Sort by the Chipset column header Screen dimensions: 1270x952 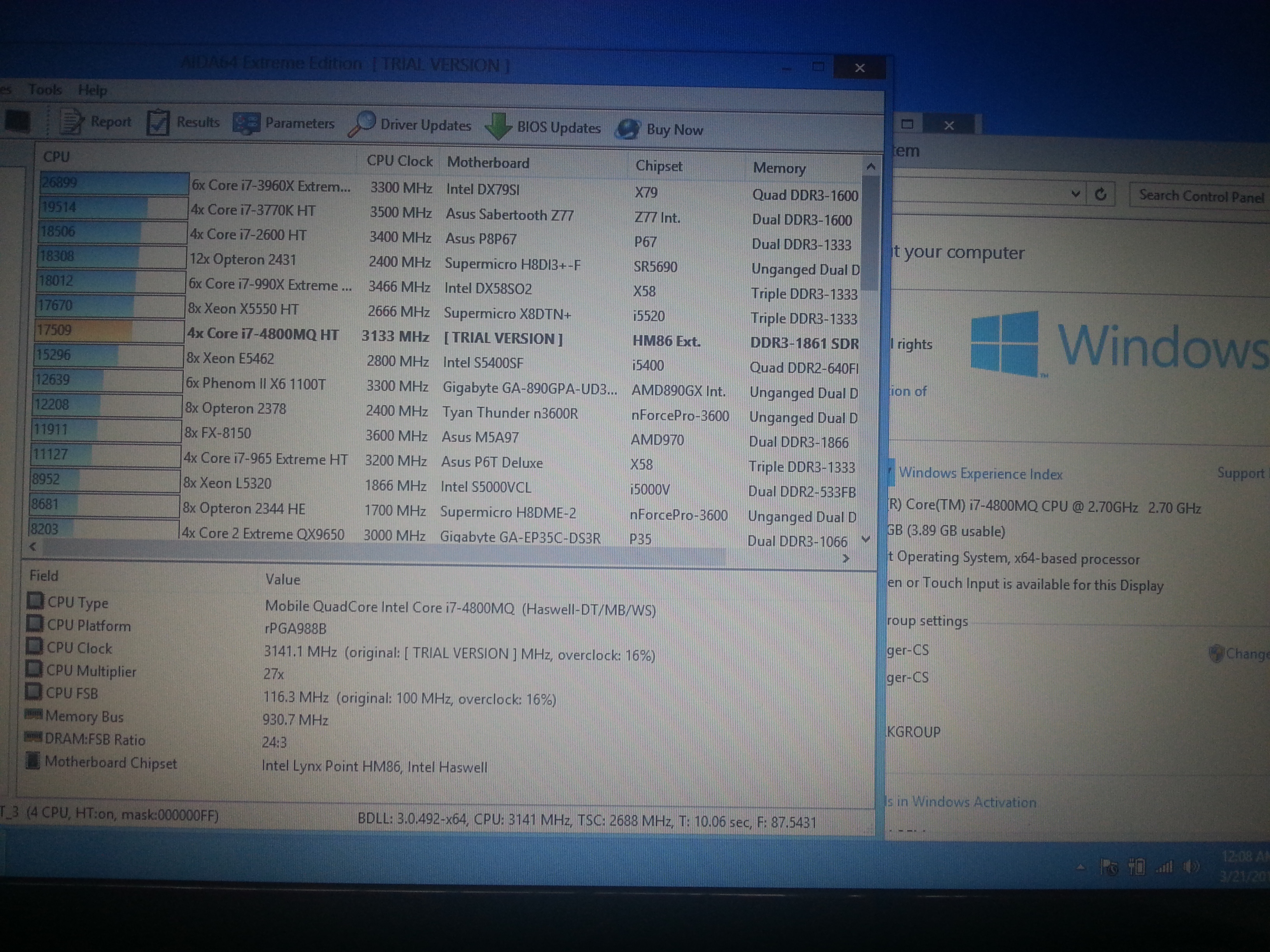point(658,166)
